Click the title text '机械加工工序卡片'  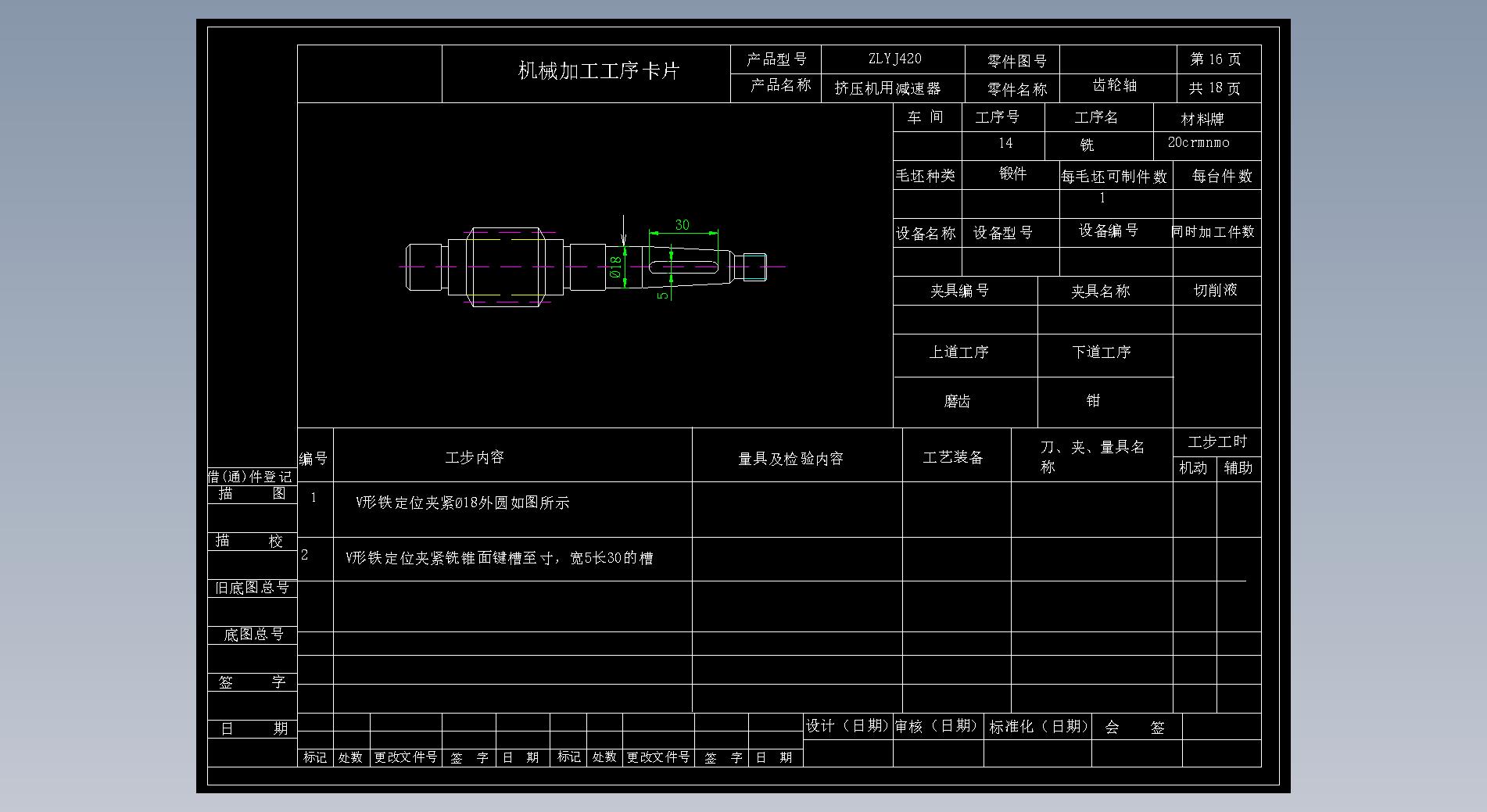click(599, 71)
